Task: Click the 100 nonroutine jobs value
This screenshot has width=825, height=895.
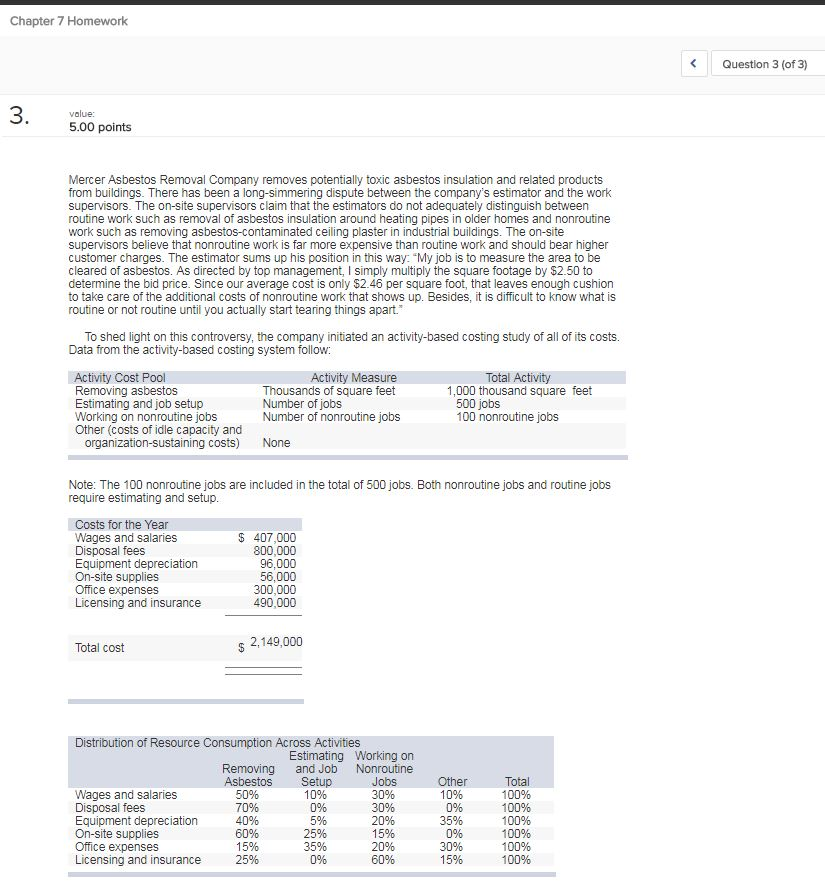Action: [x=507, y=417]
